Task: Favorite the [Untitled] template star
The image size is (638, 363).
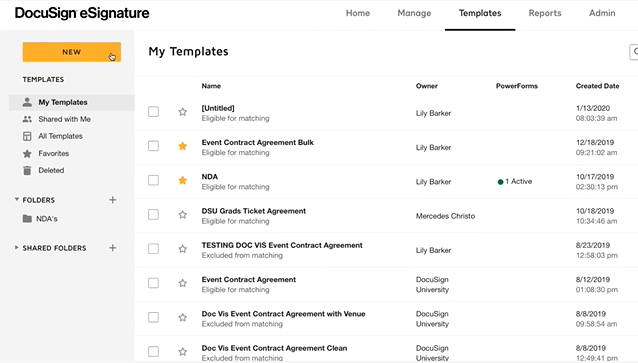Action: click(x=183, y=112)
